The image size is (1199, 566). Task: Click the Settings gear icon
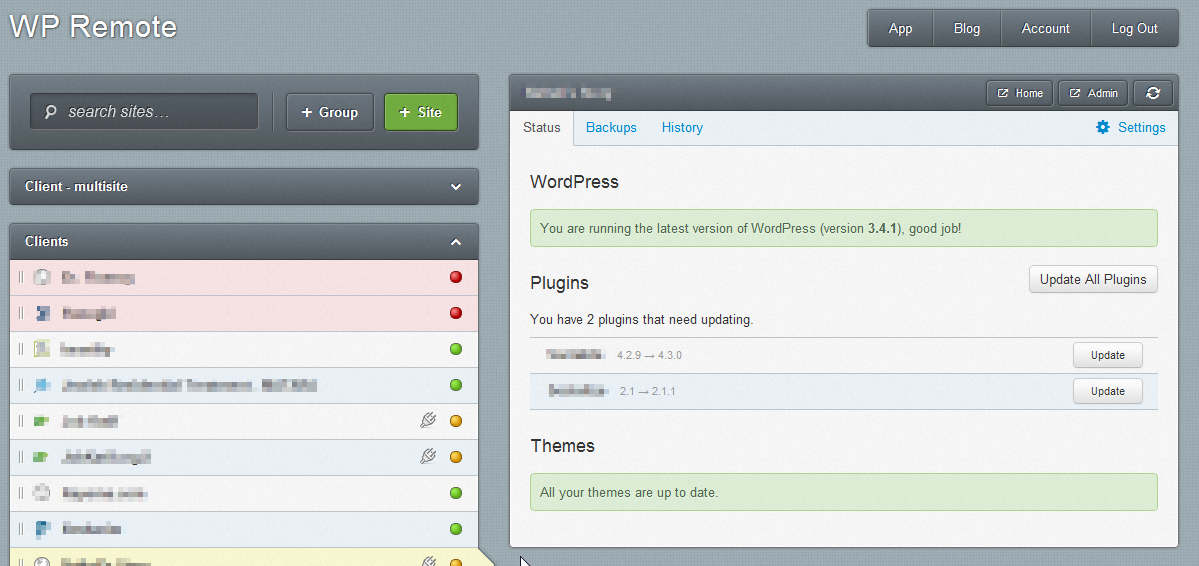[x=1103, y=127]
